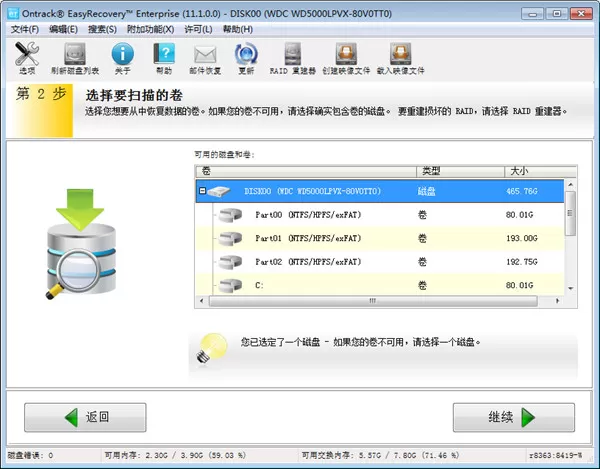The width and height of the screenshot is (600, 469).
Task: Click the horizontal scrollbar thumb in volume list
Action: 373,301
